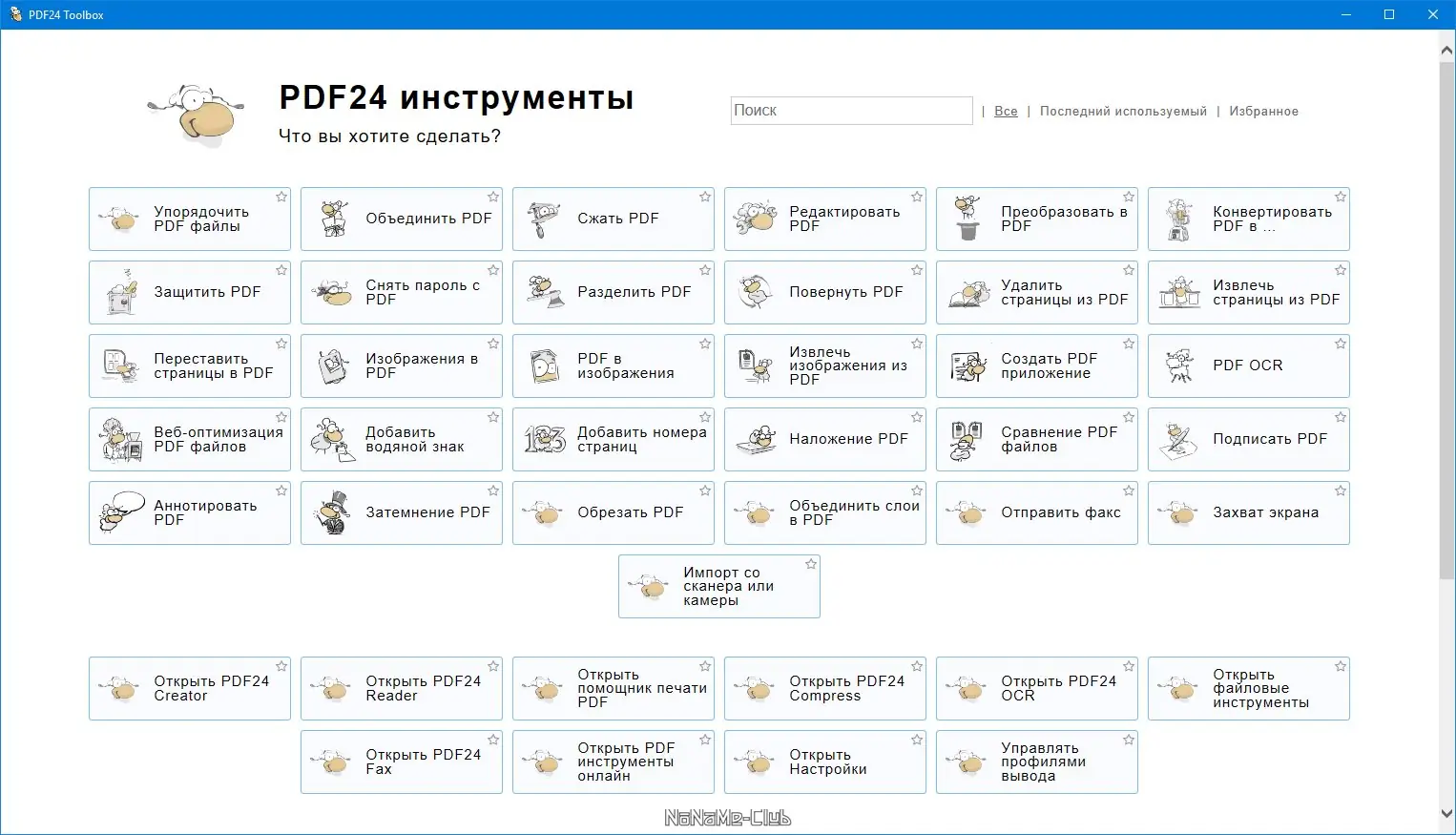Click the Создать PDF приложение icon
Screen dimensions: 1456x835
(967, 366)
